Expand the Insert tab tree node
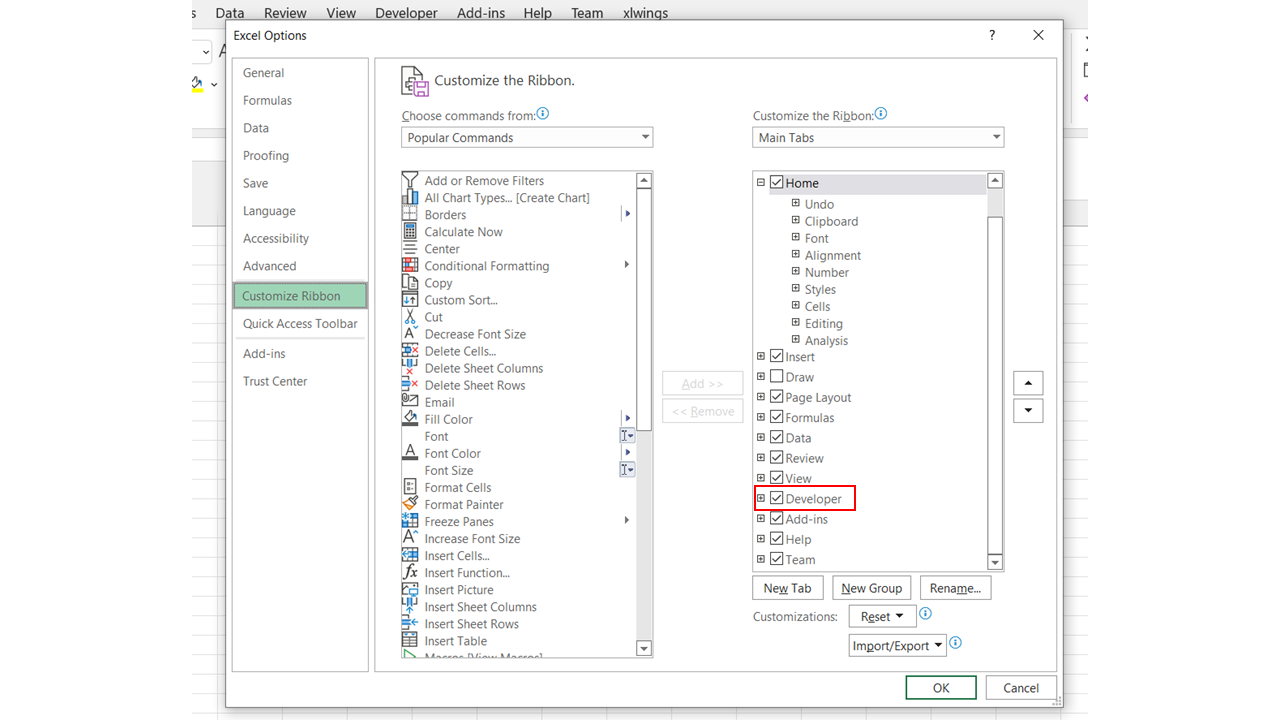Image resolution: width=1280 pixels, height=720 pixels. click(761, 356)
